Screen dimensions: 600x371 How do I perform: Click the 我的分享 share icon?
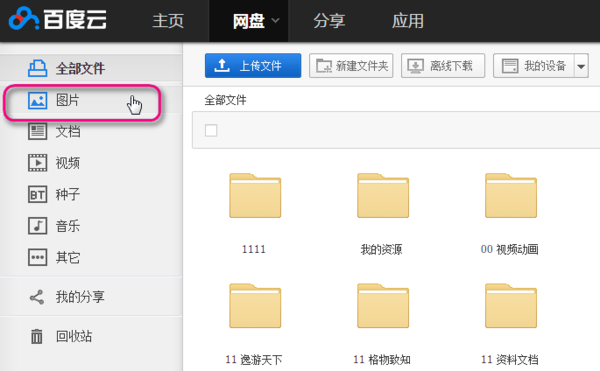pos(37,297)
